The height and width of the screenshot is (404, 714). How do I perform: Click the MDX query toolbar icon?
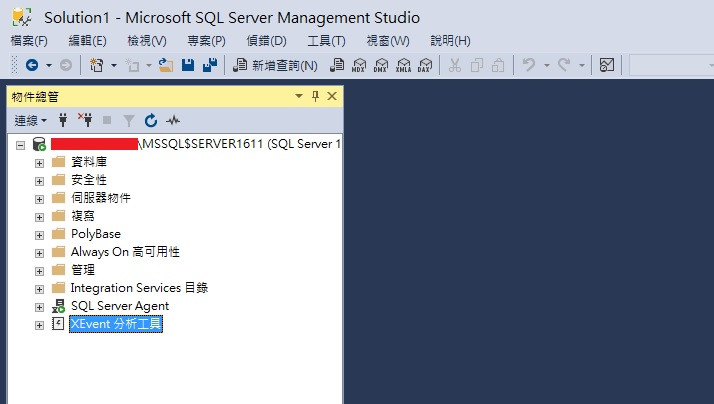(359, 65)
